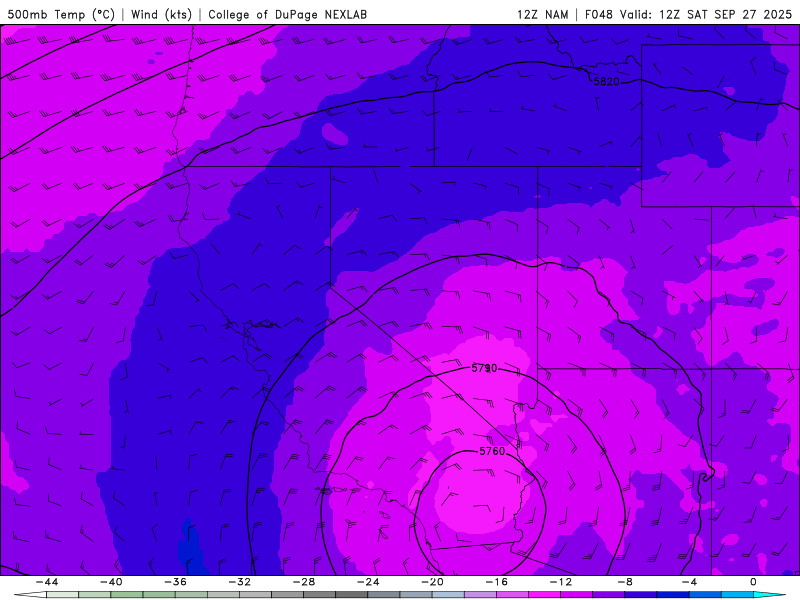Click the -16 colorbar tick label
The height and width of the screenshot is (600, 800).
(x=497, y=582)
